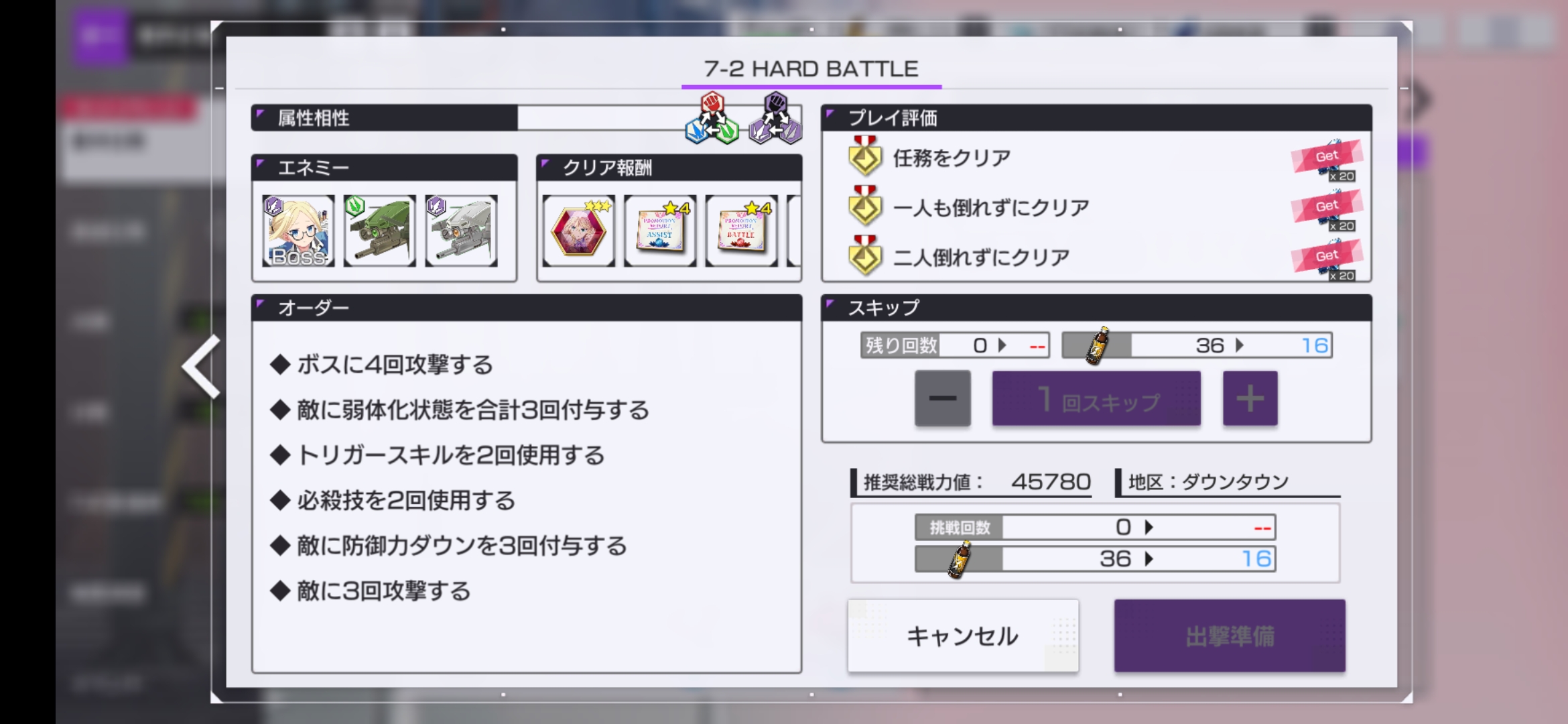Tap the Boss enemy portrait icon
Viewport: 1568px width, 724px height.
pos(298,231)
